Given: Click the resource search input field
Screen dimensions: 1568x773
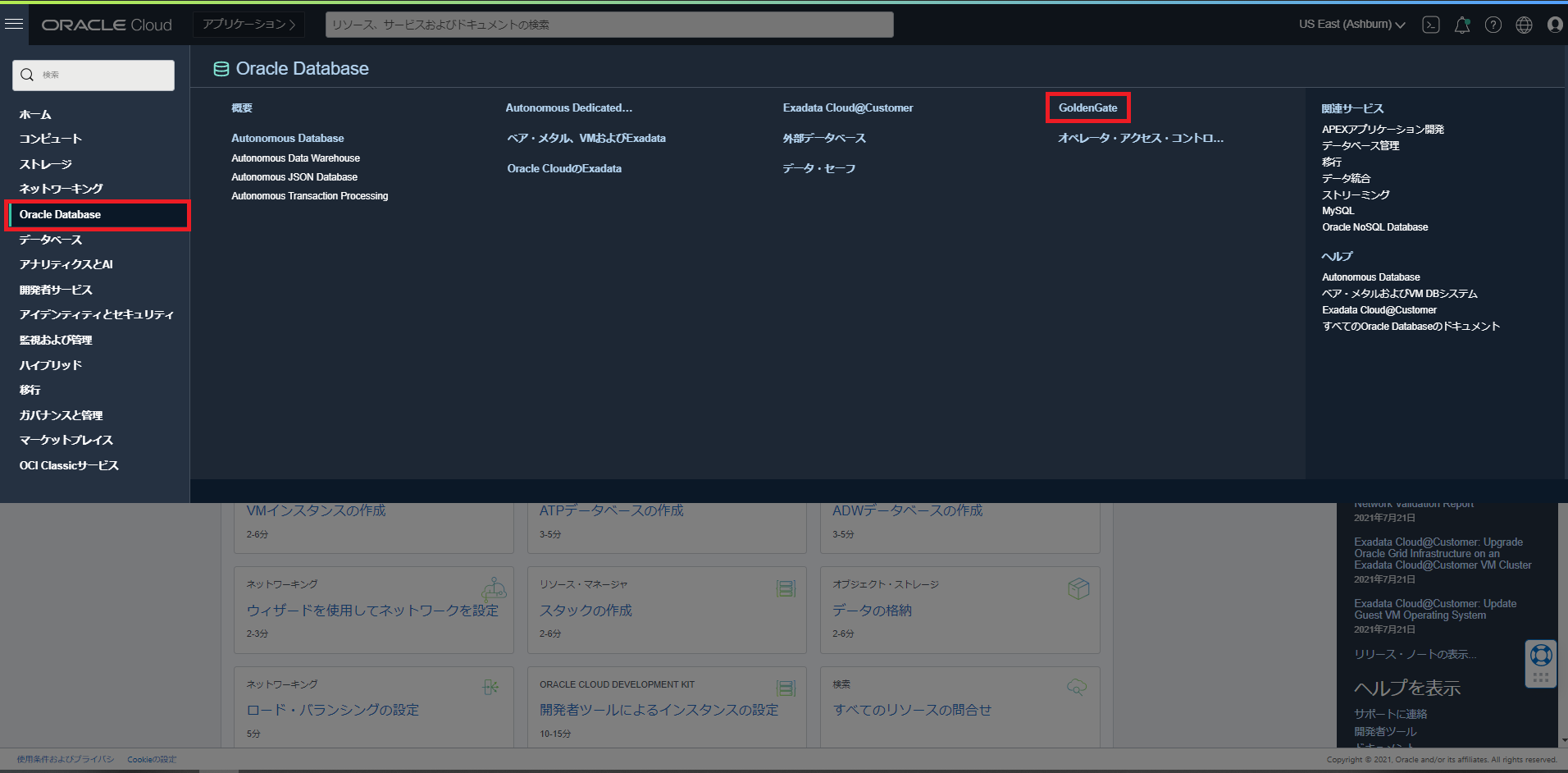Looking at the screenshot, I should (x=609, y=25).
